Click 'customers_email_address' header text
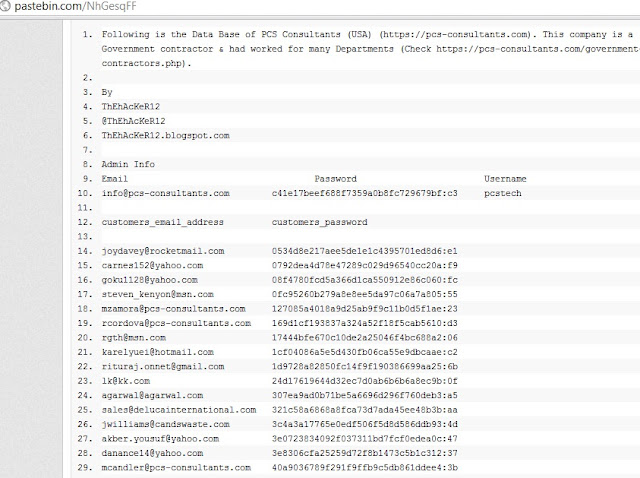 click(162, 222)
